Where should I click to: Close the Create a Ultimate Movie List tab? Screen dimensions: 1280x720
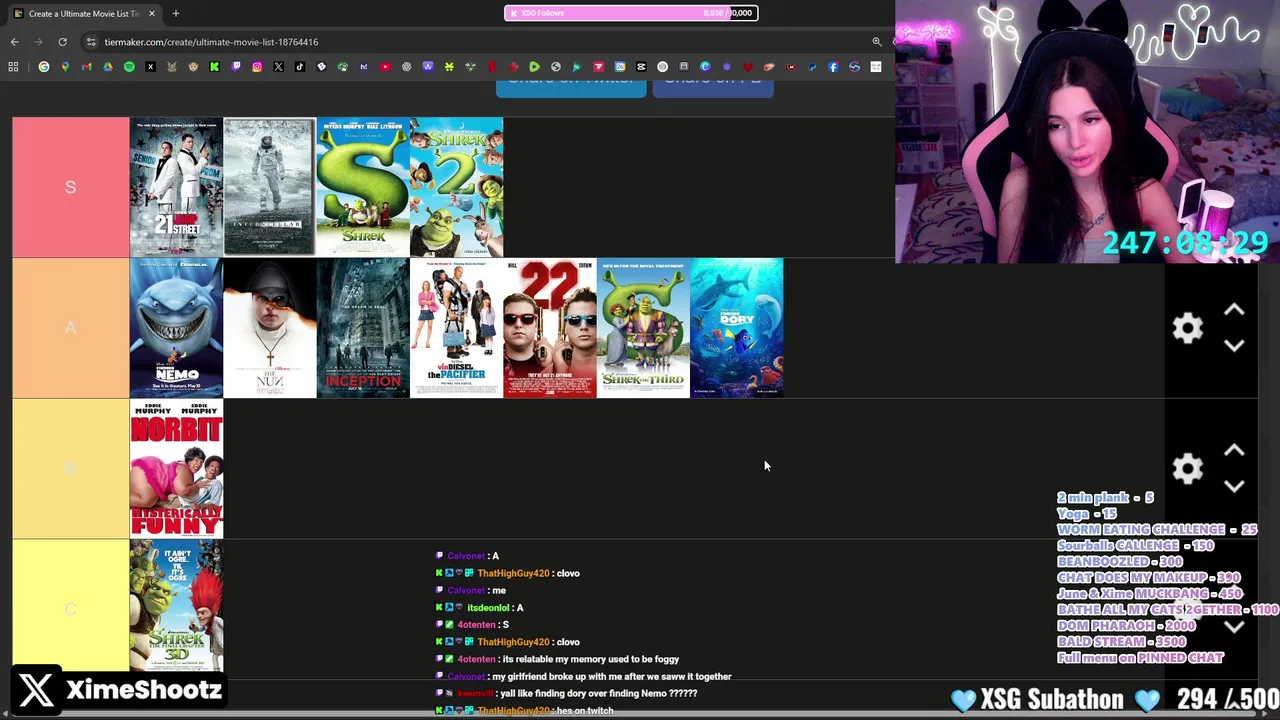pyautogui.click(x=152, y=13)
